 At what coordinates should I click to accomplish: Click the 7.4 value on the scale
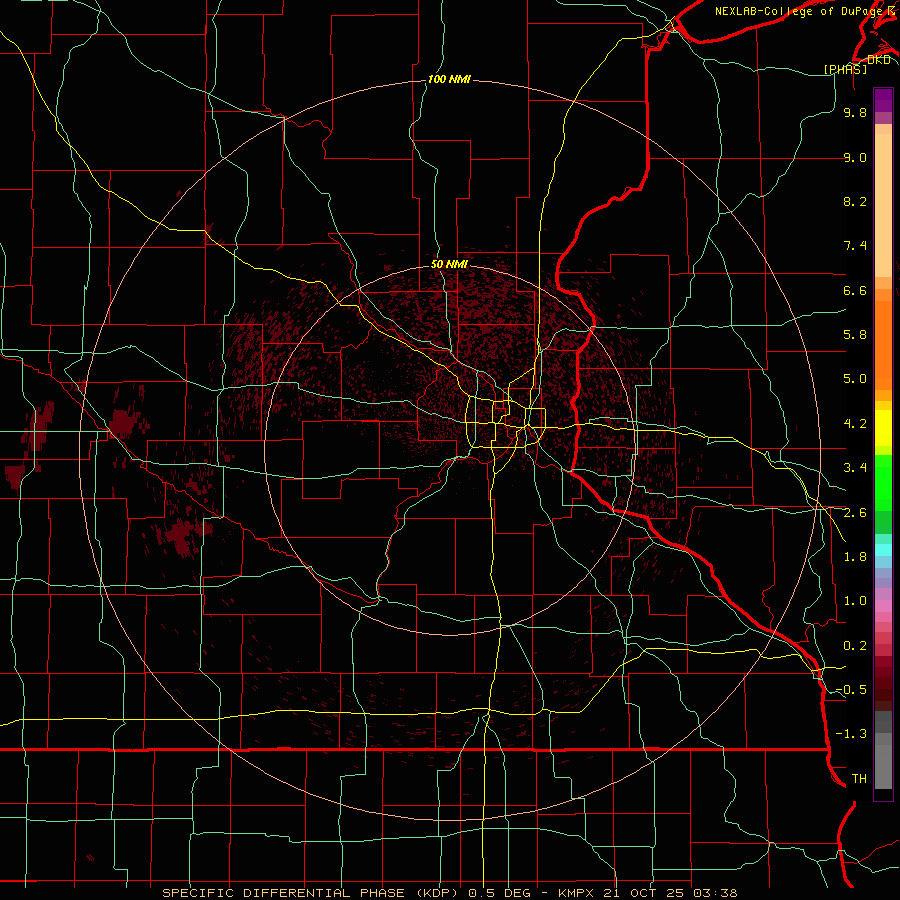coord(855,246)
